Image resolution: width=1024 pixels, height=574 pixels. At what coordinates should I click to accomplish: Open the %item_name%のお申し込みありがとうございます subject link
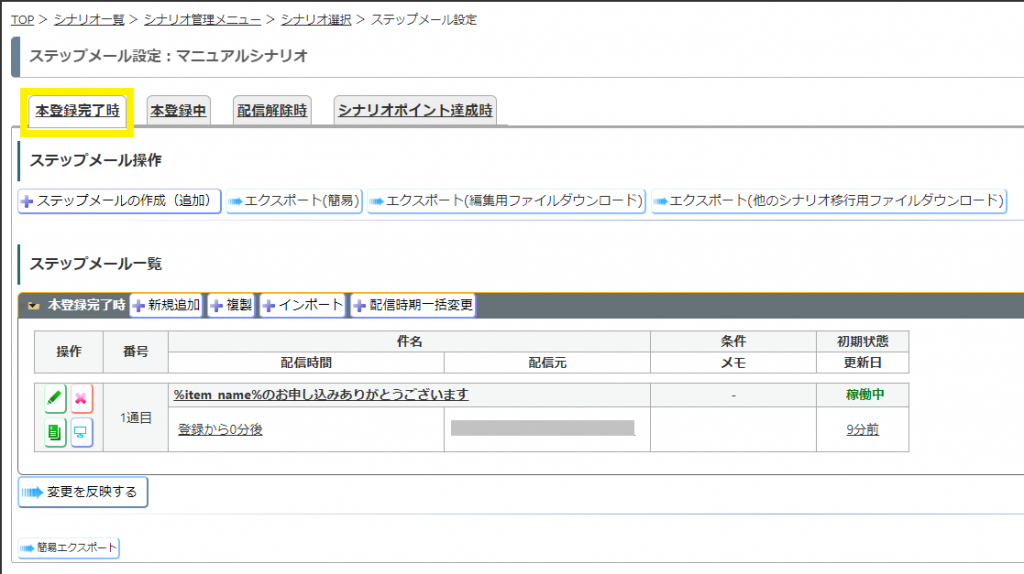click(321, 394)
